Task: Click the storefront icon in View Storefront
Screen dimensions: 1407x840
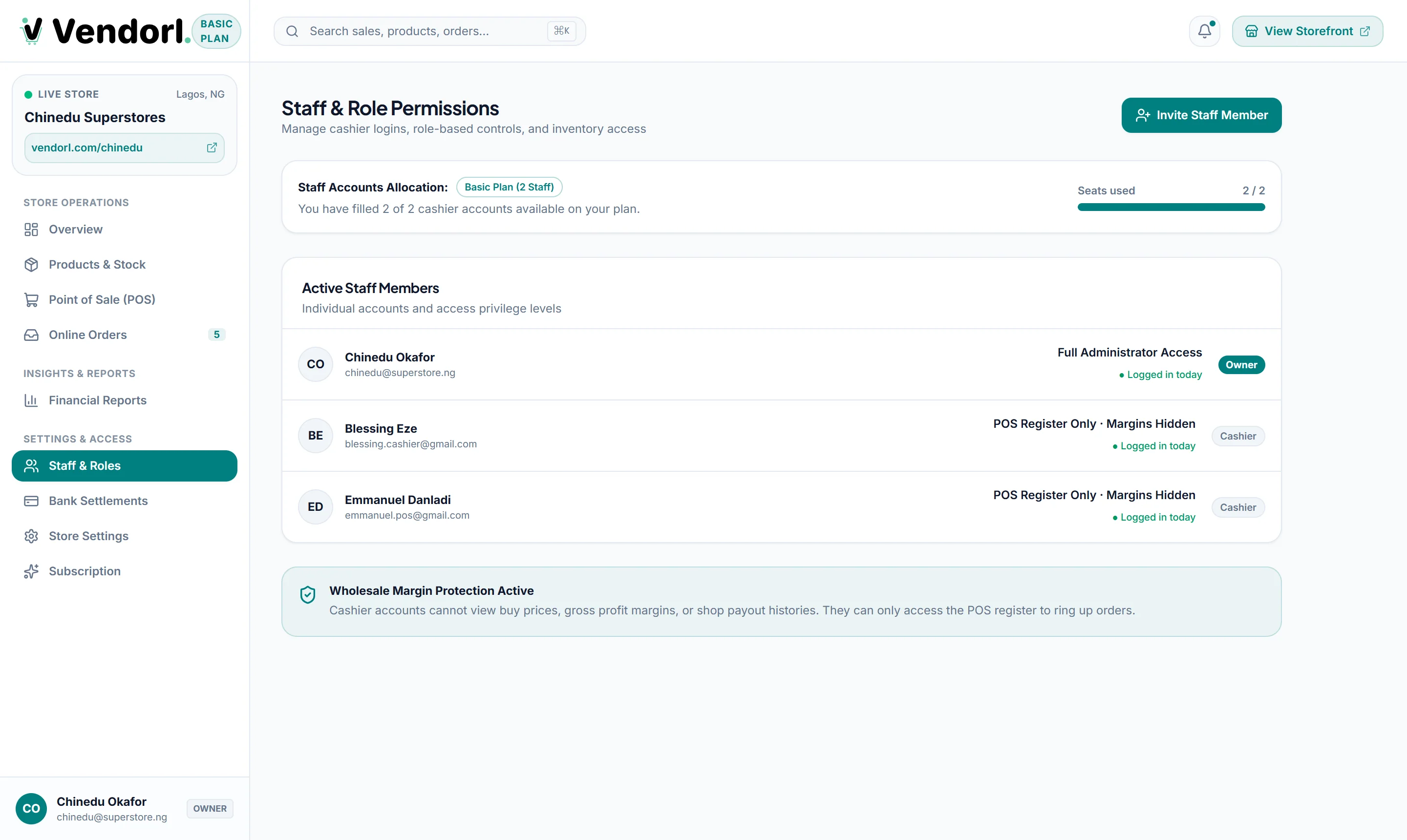Action: (x=1251, y=31)
